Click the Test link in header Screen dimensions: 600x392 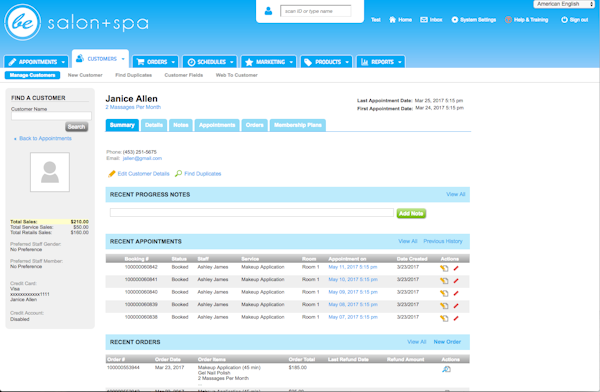(376, 20)
